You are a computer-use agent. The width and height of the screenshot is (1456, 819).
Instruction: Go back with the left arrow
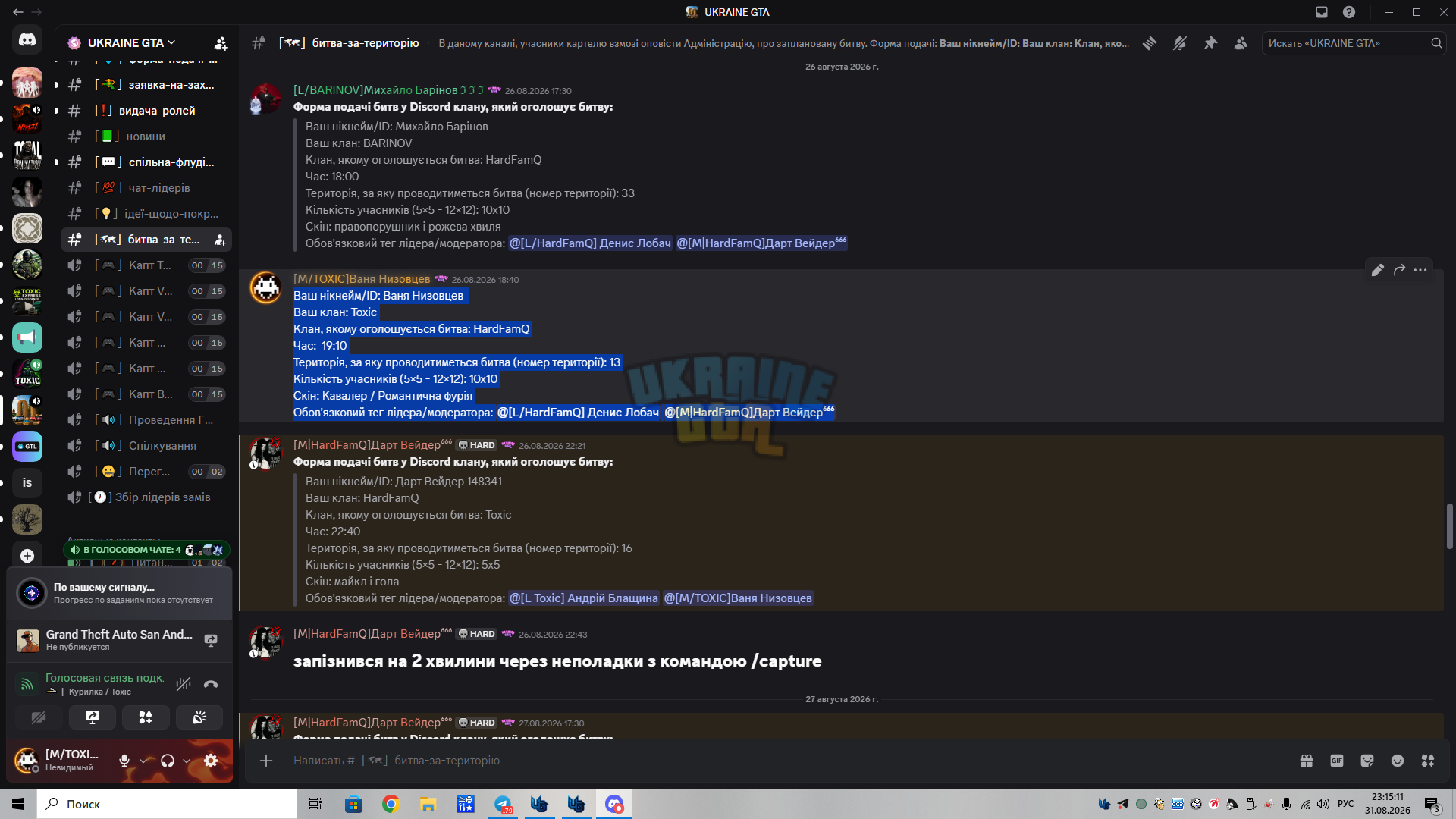[x=18, y=12]
